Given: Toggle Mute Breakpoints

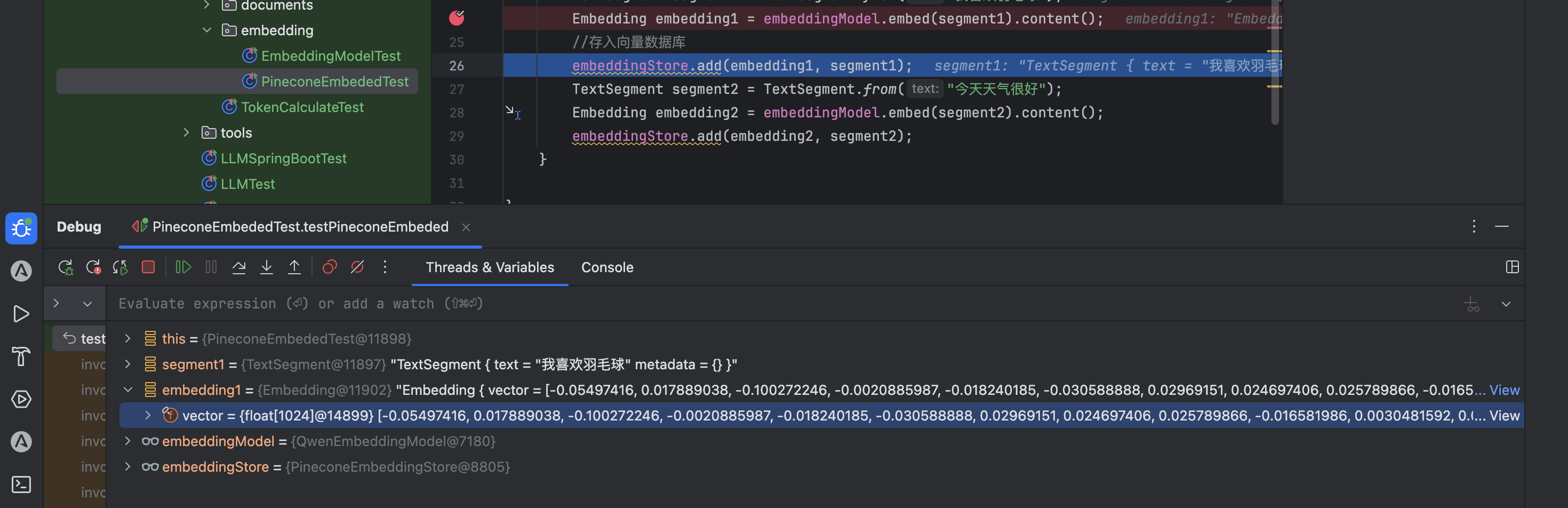Looking at the screenshot, I should pyautogui.click(x=357, y=267).
